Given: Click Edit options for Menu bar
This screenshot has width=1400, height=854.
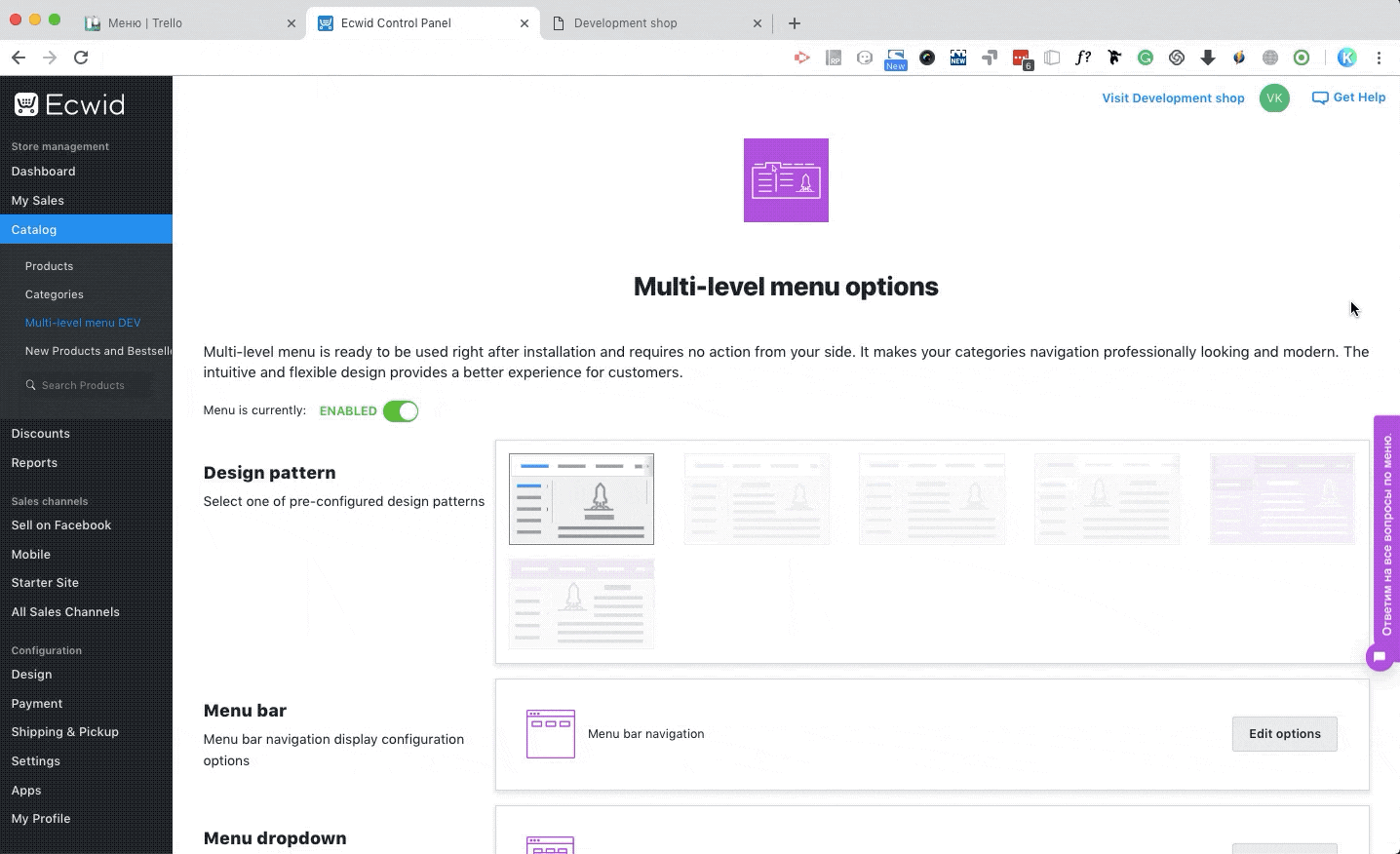Looking at the screenshot, I should tap(1284, 734).
